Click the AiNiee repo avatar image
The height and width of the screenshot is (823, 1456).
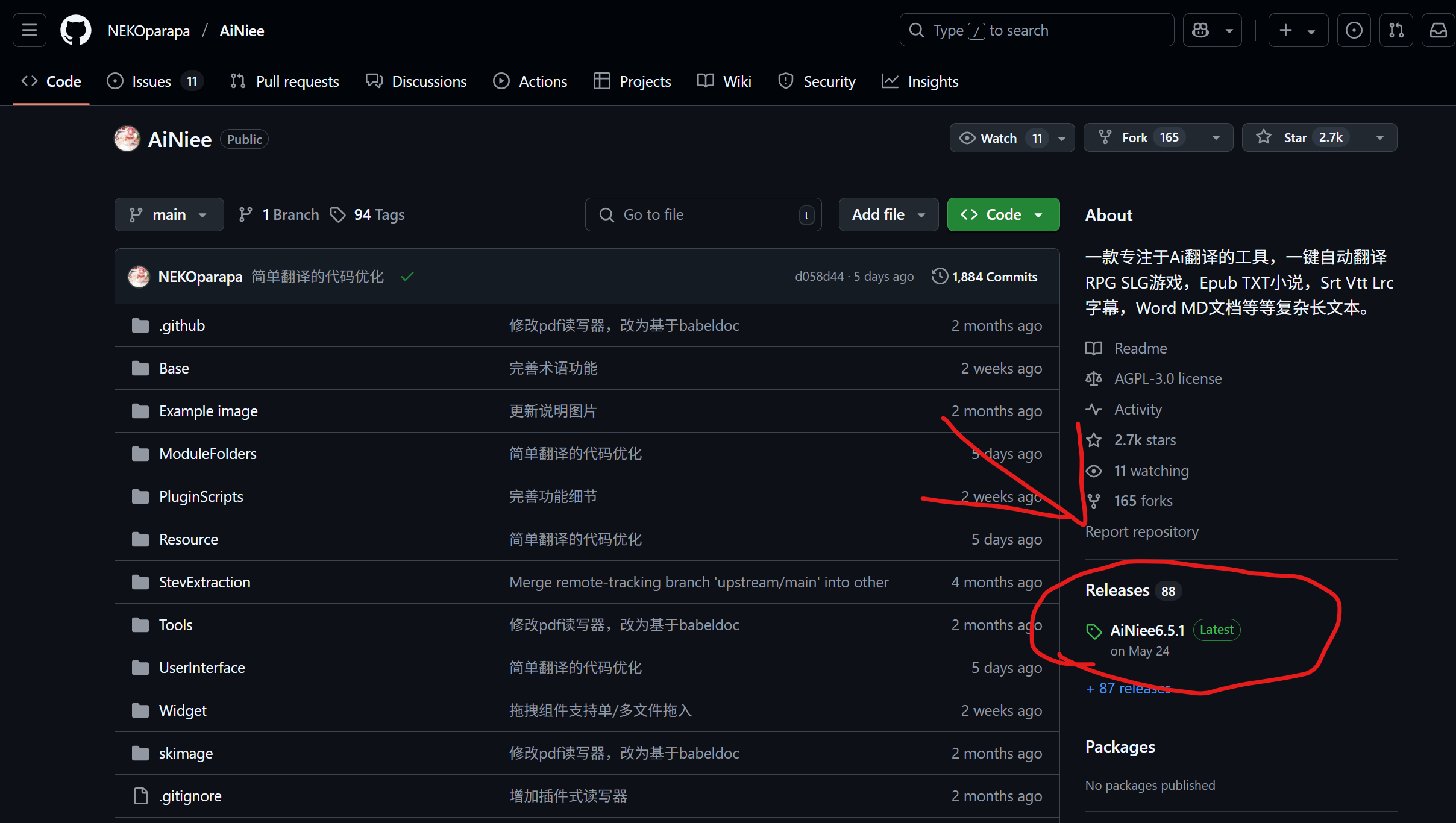pyautogui.click(x=127, y=139)
